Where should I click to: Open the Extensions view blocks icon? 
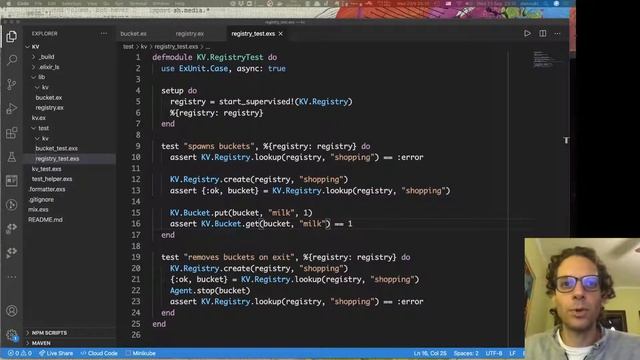coord(12,133)
